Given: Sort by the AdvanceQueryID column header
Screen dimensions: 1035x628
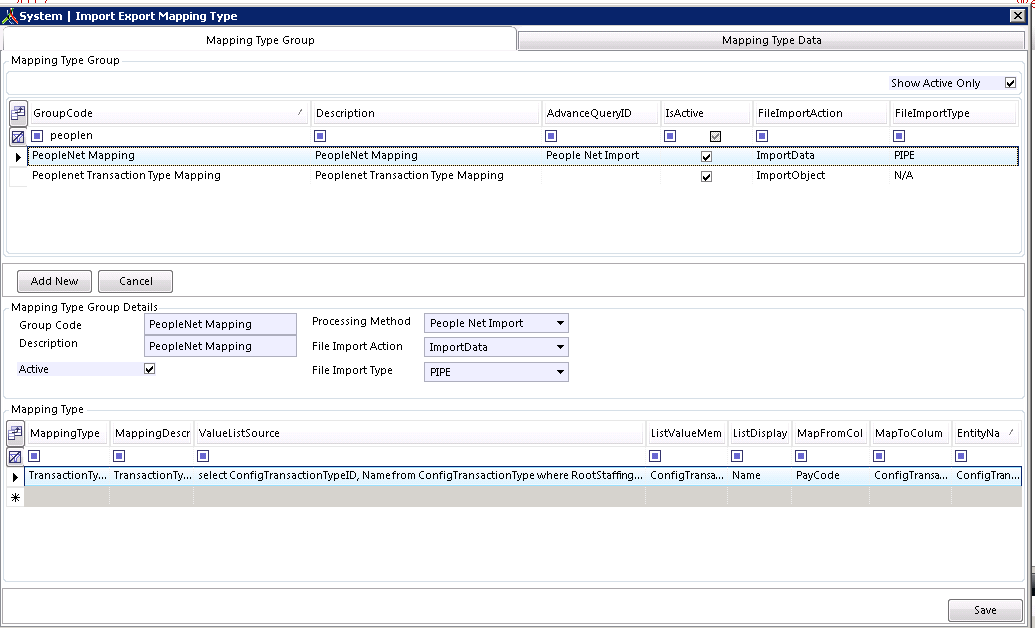Looking at the screenshot, I should 601,113.
